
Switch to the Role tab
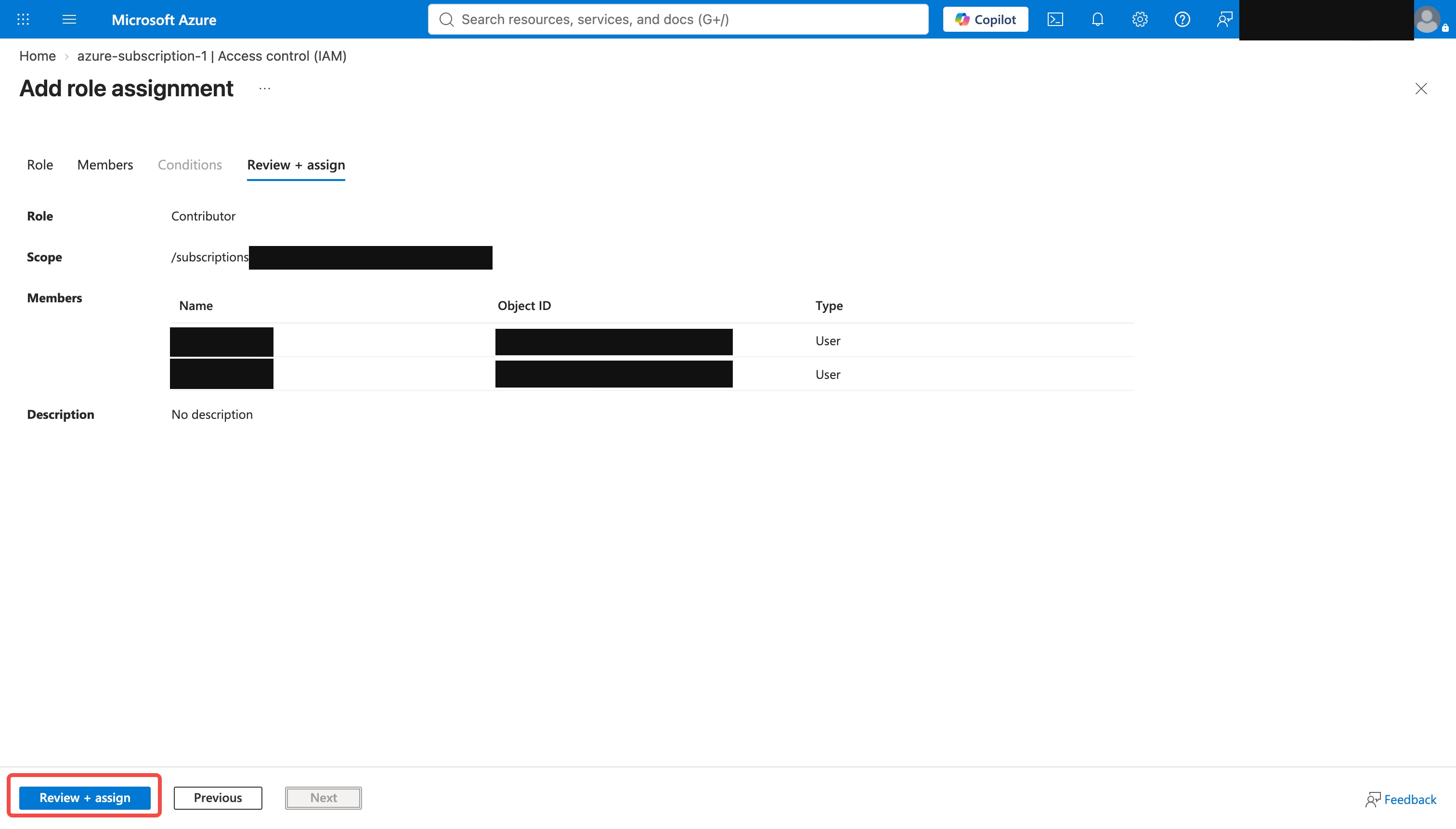tap(40, 165)
